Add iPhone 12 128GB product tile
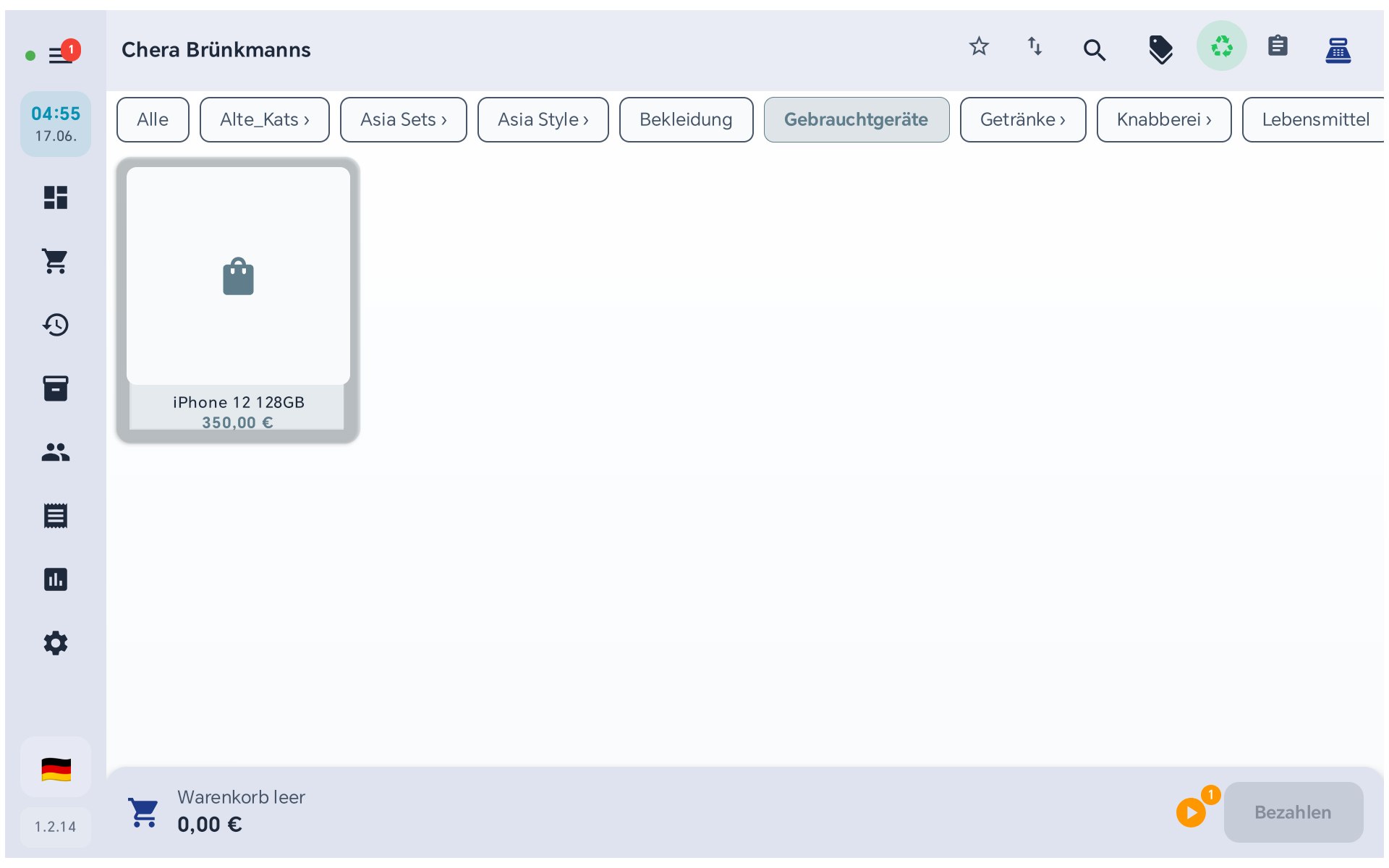The height and width of the screenshot is (868, 1389). pyautogui.click(x=238, y=300)
